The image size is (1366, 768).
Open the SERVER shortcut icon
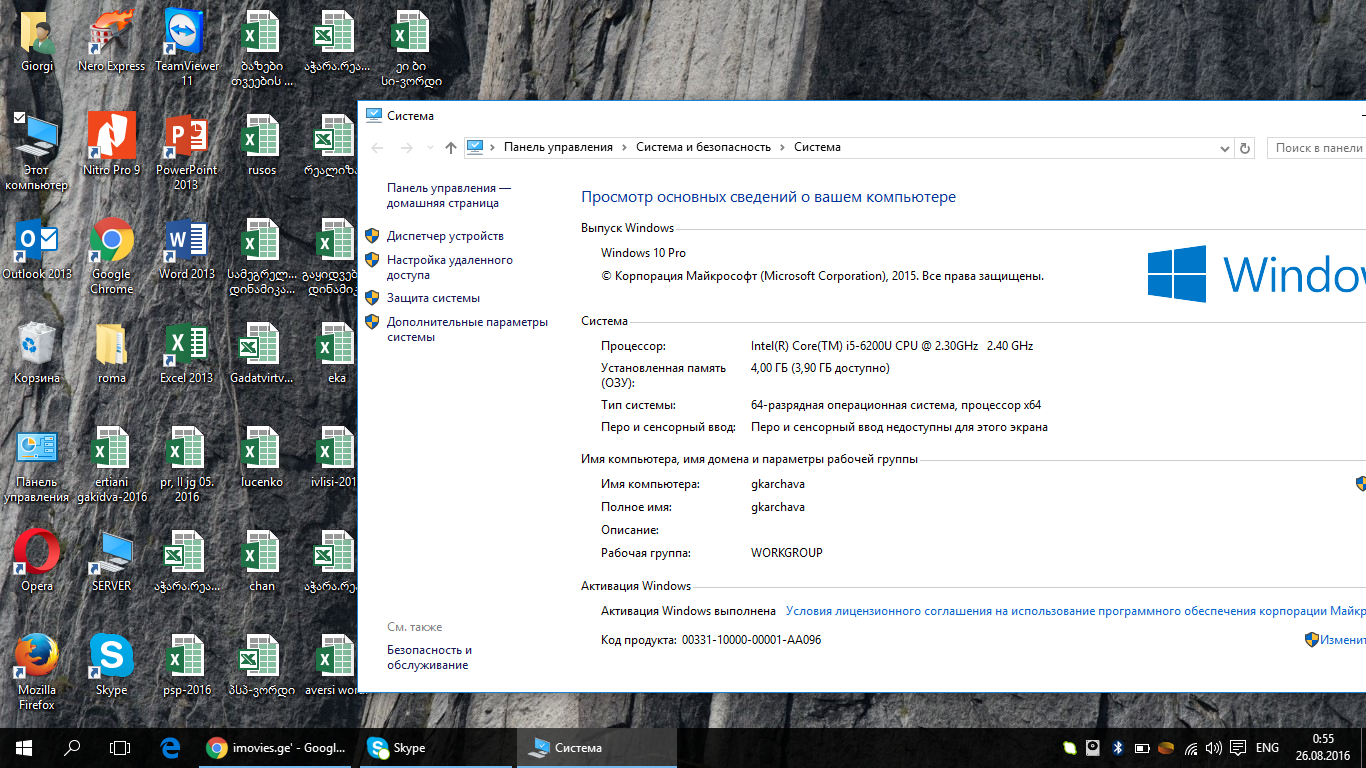tap(112, 561)
